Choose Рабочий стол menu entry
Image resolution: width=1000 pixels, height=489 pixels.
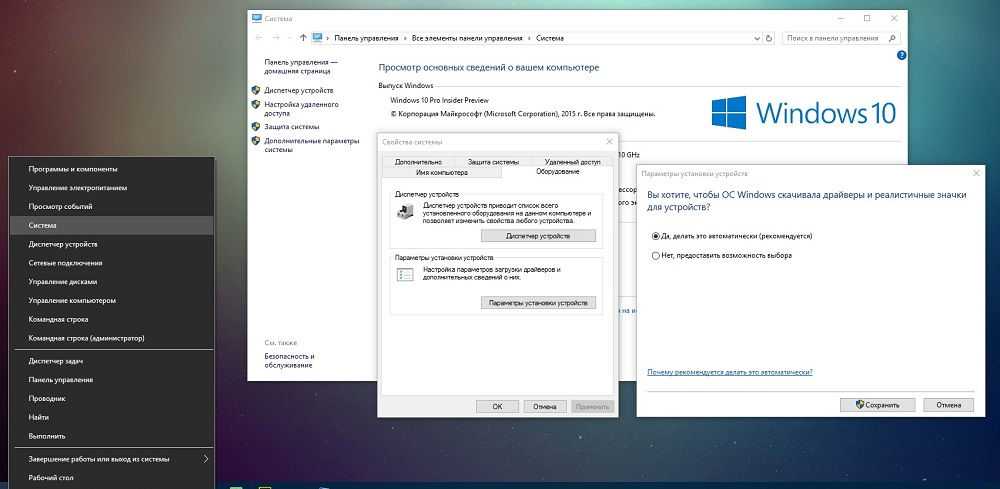[112, 478]
